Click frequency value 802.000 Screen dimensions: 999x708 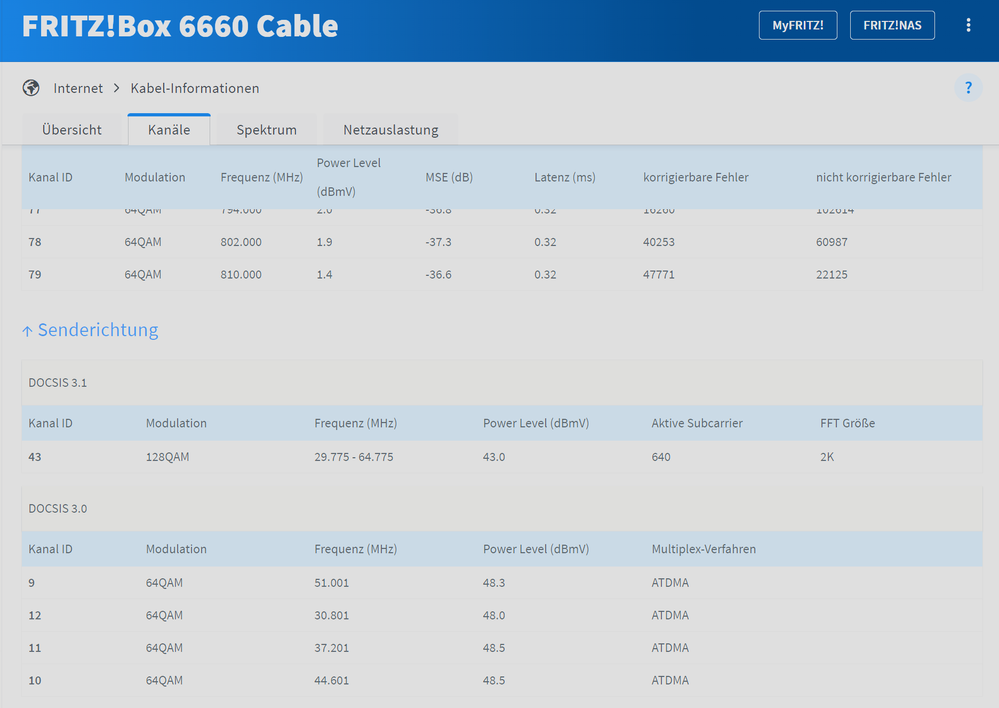tap(241, 242)
